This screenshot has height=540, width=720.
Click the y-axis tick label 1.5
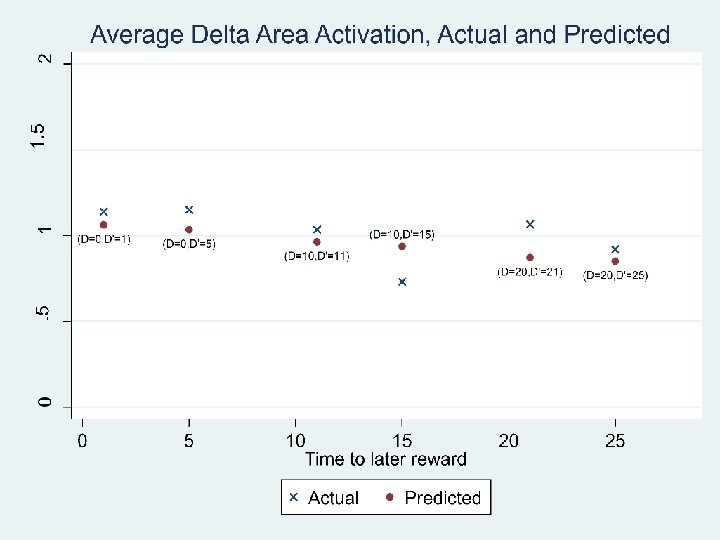(x=38, y=136)
